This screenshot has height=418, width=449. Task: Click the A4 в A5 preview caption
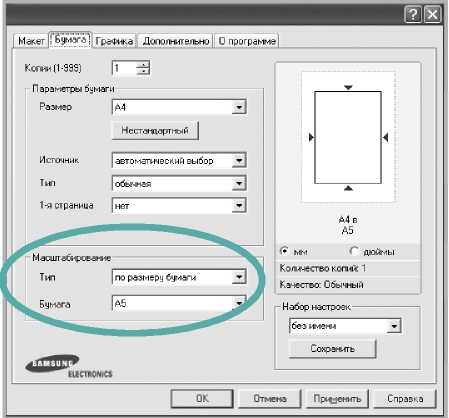pyautogui.click(x=348, y=225)
